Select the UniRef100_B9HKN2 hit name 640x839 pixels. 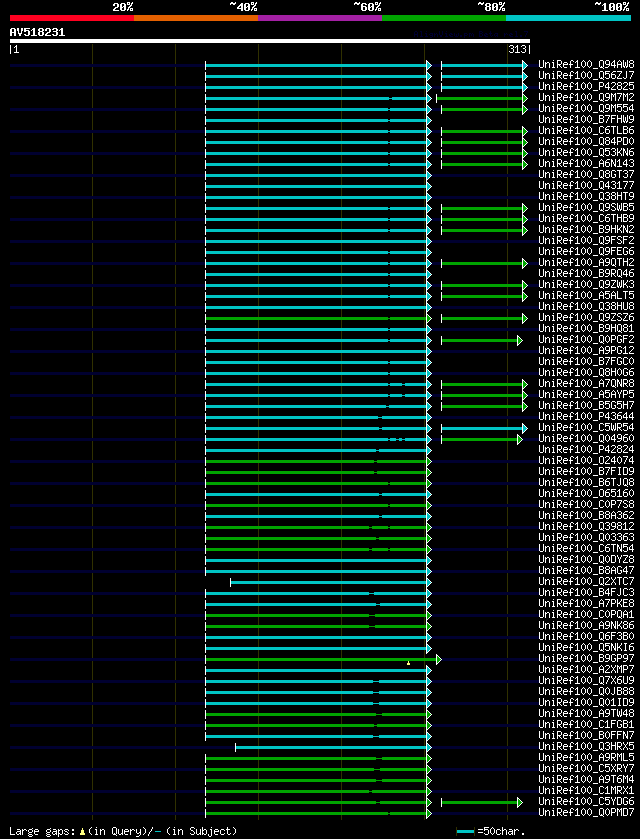[x=586, y=230]
